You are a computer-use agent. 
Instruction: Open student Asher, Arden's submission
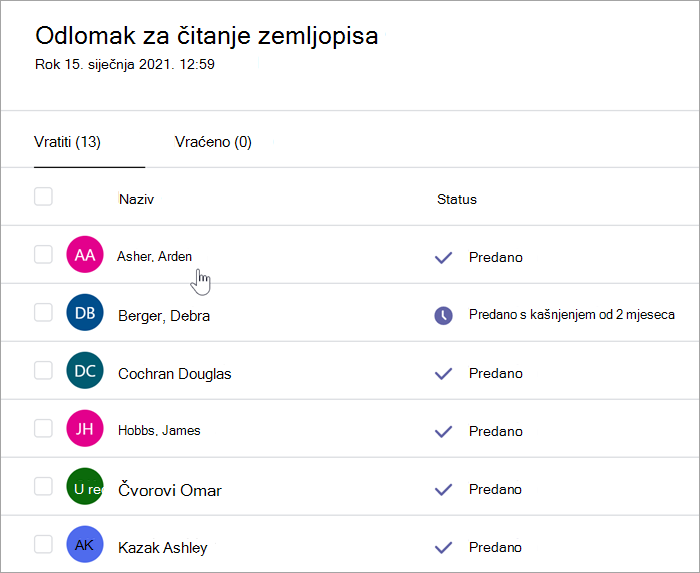[154, 257]
